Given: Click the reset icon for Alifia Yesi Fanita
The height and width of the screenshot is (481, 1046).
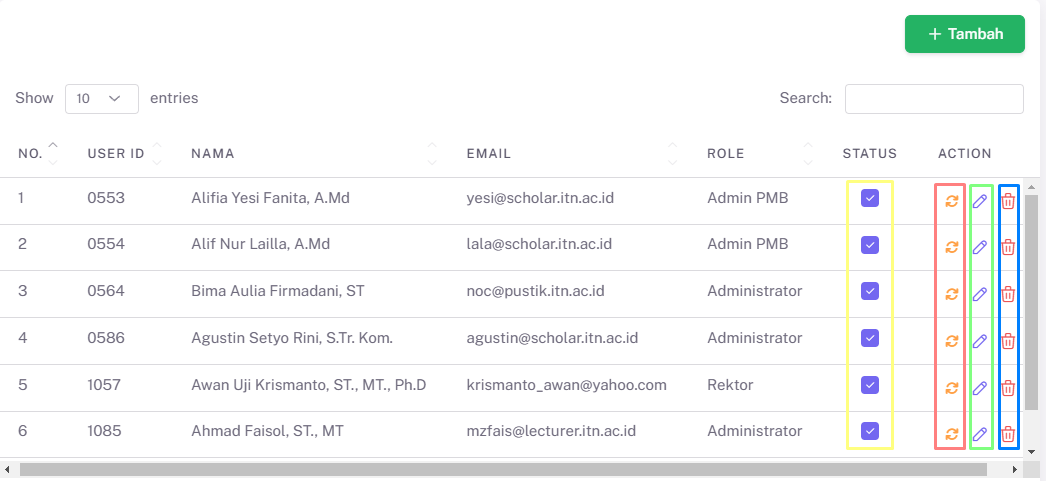Looking at the screenshot, I should click(952, 201).
